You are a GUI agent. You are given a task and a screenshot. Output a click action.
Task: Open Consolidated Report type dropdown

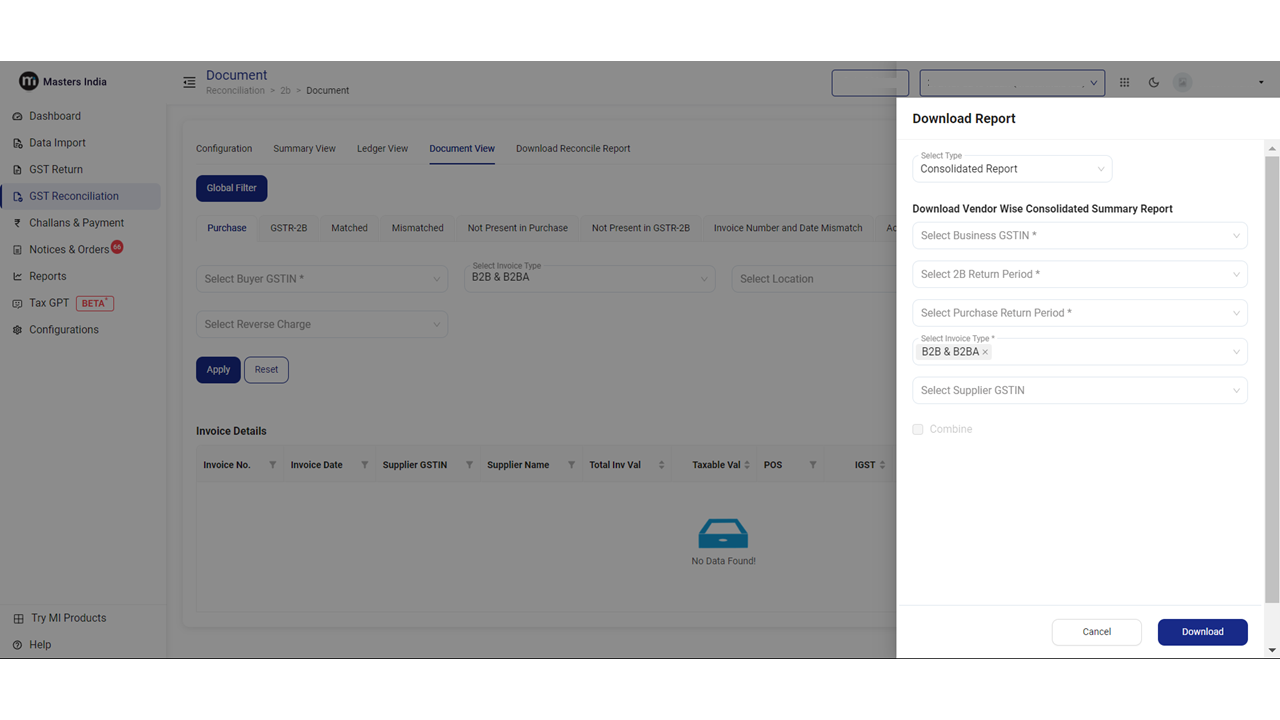pyautogui.click(x=1012, y=169)
